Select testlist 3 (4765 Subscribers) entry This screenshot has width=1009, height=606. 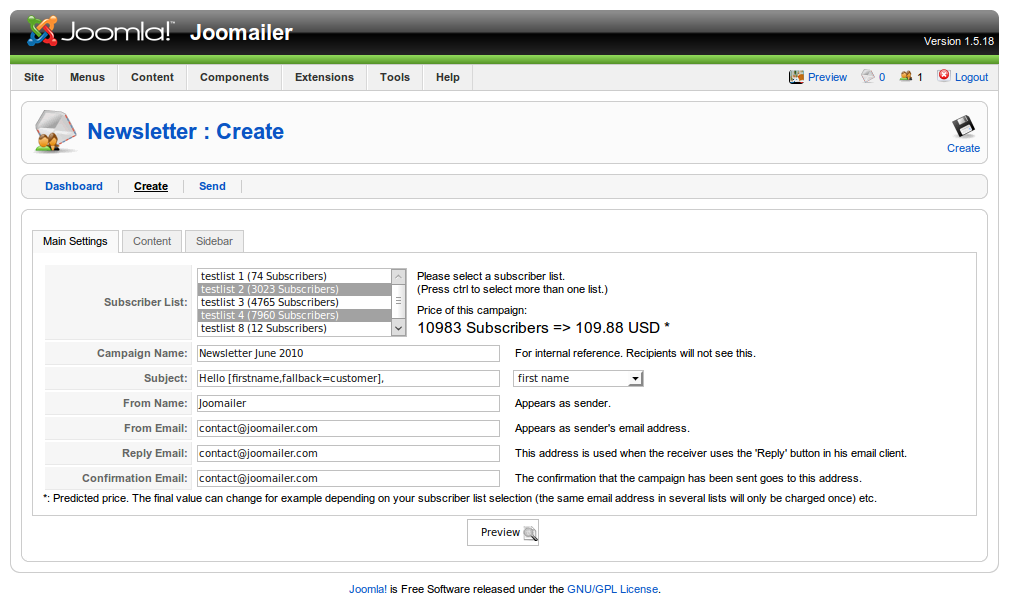pyautogui.click(x=268, y=302)
